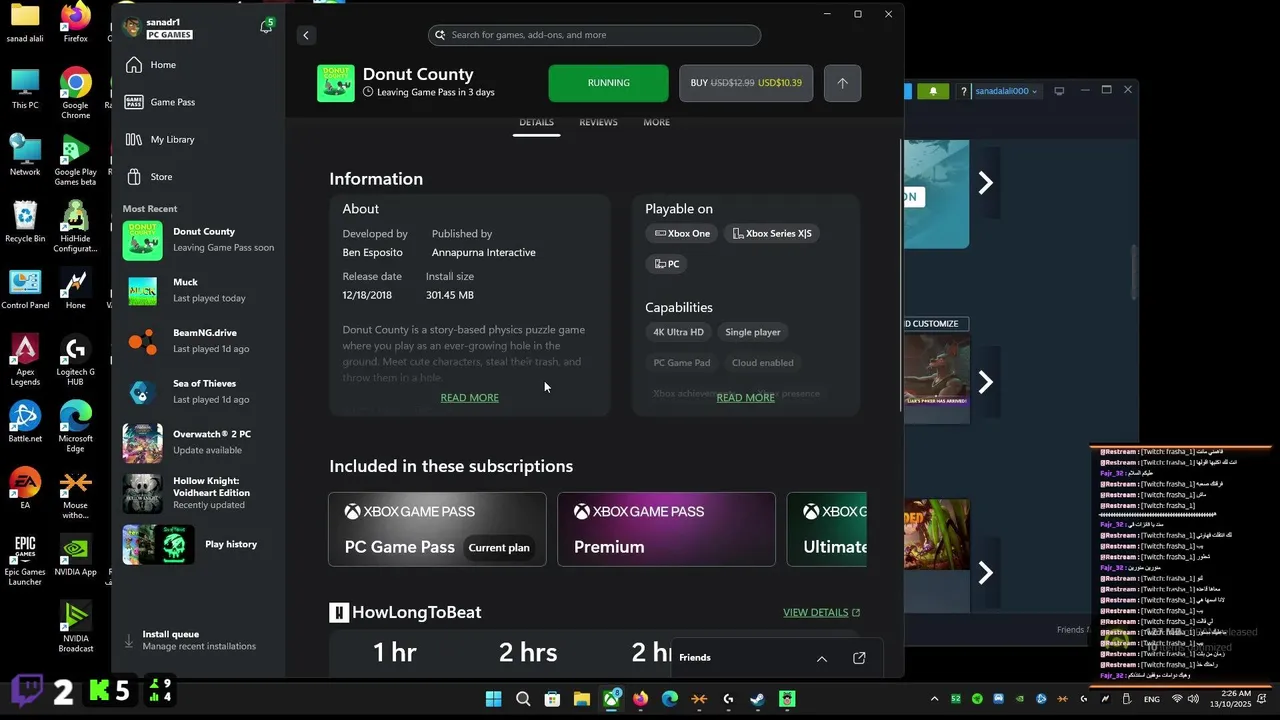Open Play history in the sidebar
The height and width of the screenshot is (720, 1280).
click(x=200, y=544)
